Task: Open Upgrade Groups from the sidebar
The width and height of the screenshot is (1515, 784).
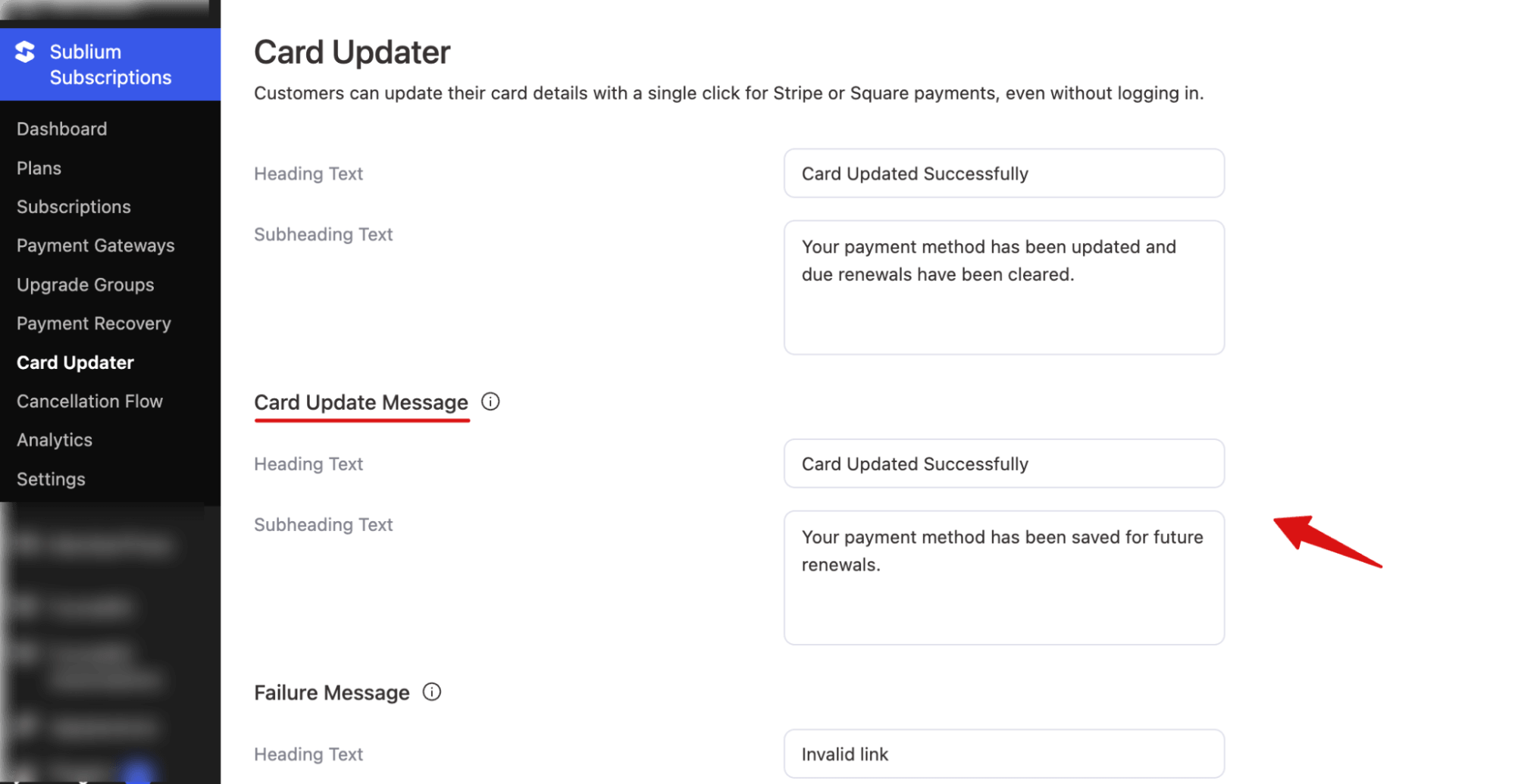Action: (x=85, y=284)
